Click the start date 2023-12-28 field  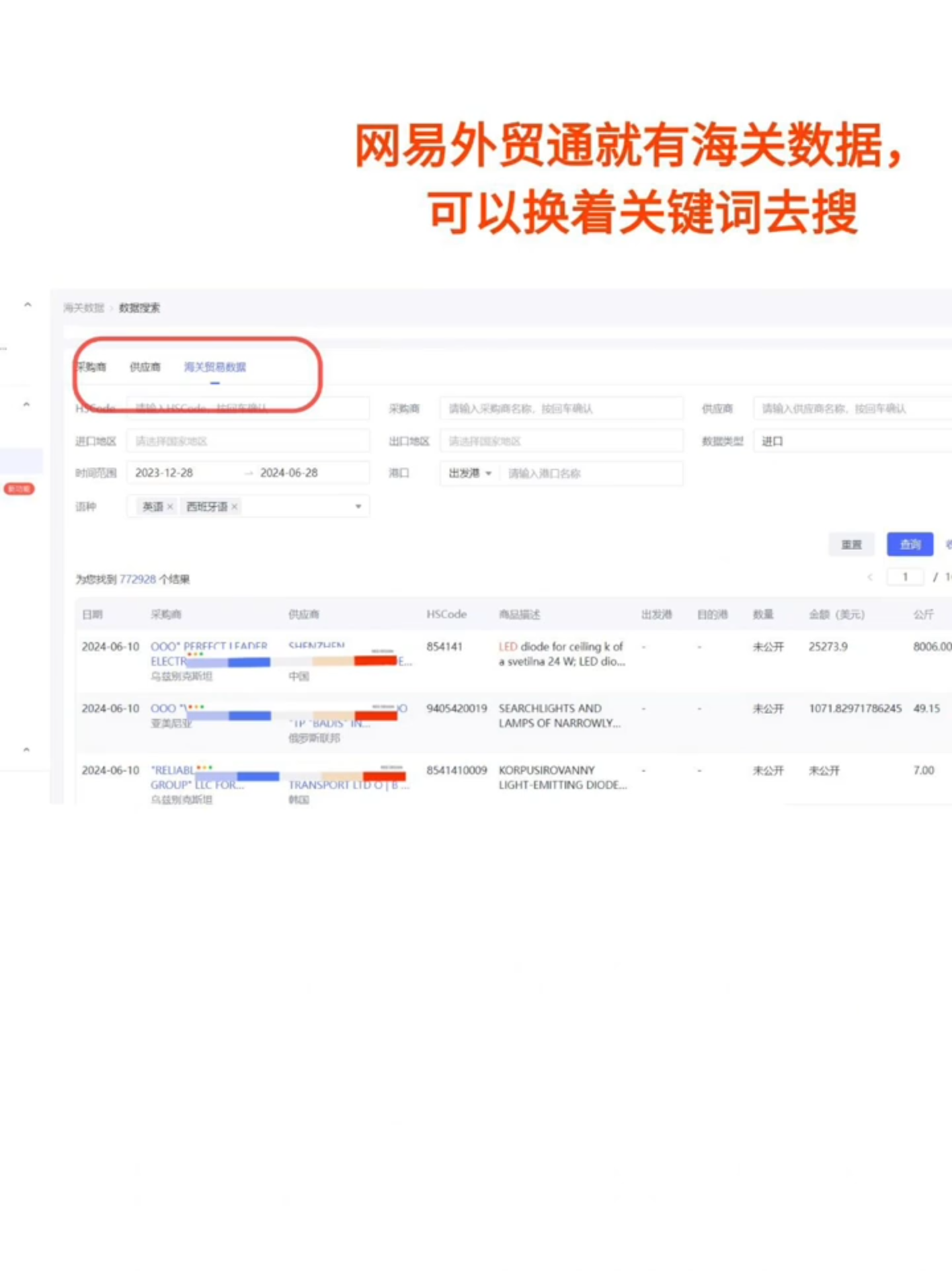pos(164,473)
